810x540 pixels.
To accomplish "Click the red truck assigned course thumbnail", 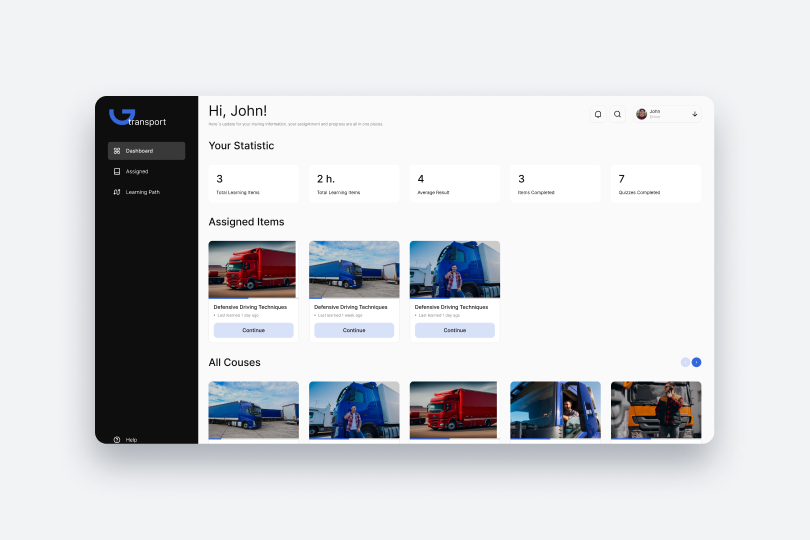I will [252, 269].
